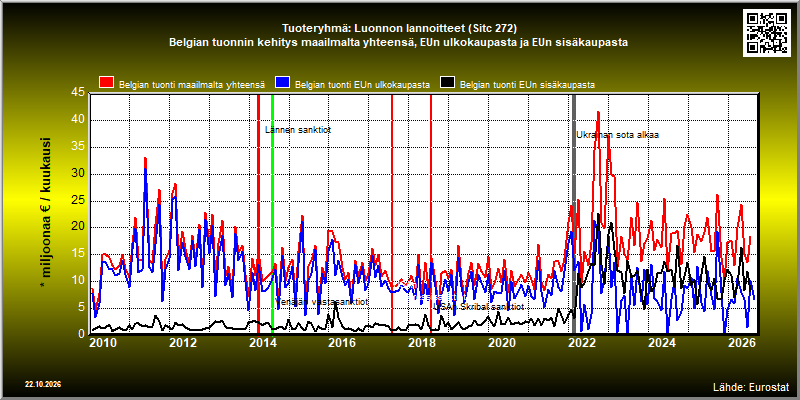Click the blue legend color swatch
This screenshot has width=800, height=400.
[x=282, y=83]
